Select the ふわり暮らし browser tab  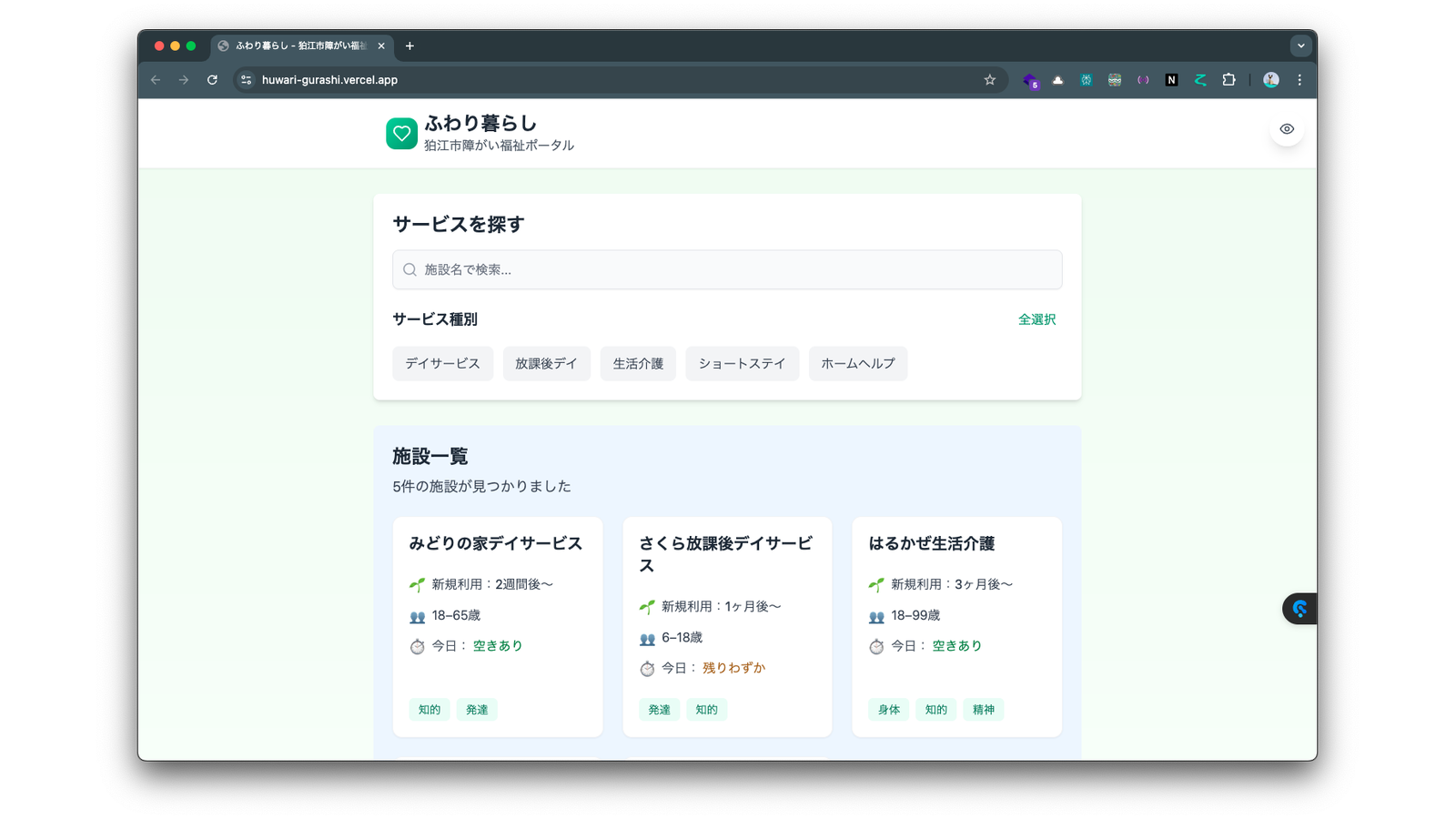(x=300, y=45)
